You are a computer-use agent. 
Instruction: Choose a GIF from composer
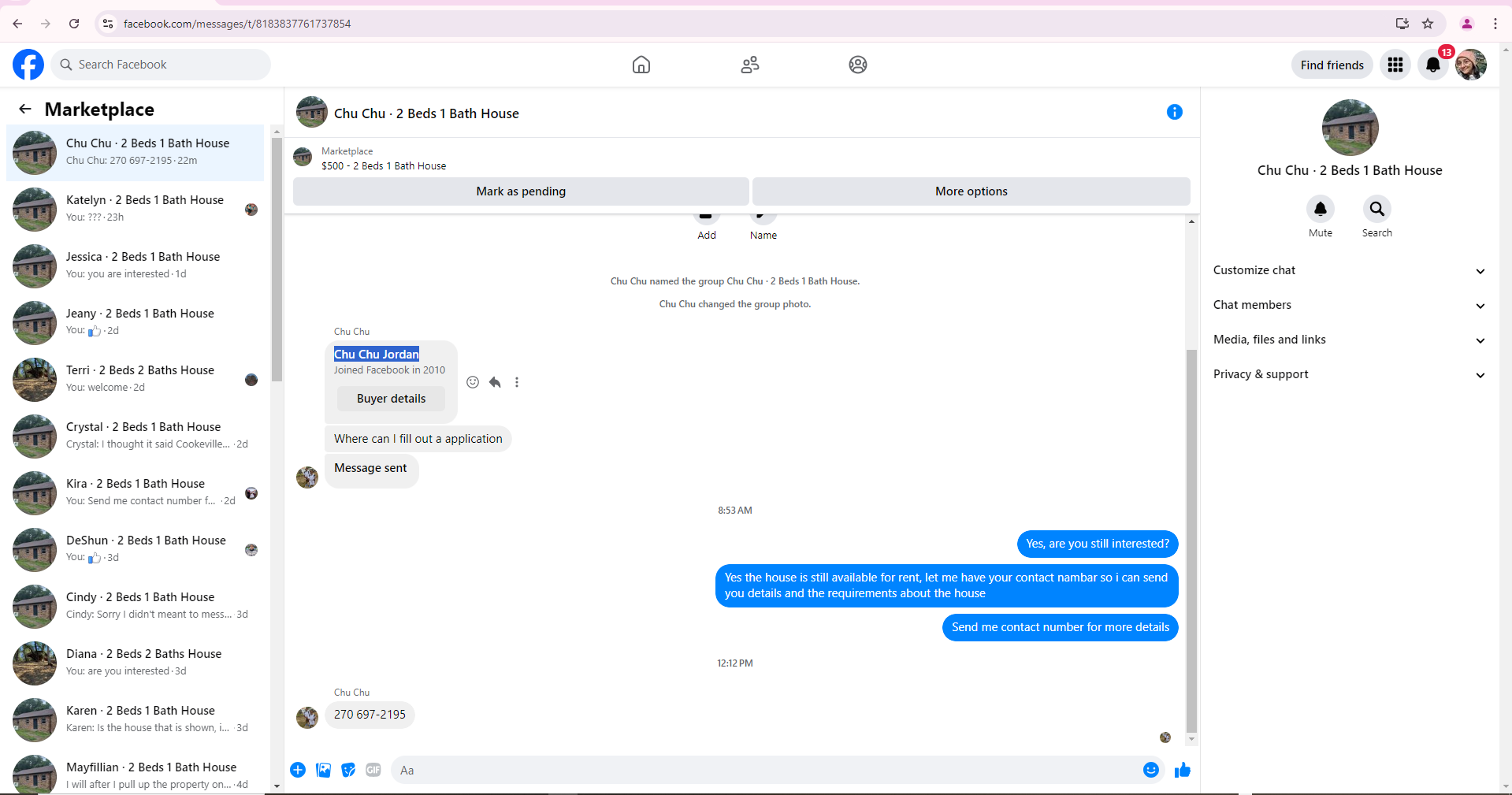[x=373, y=770]
